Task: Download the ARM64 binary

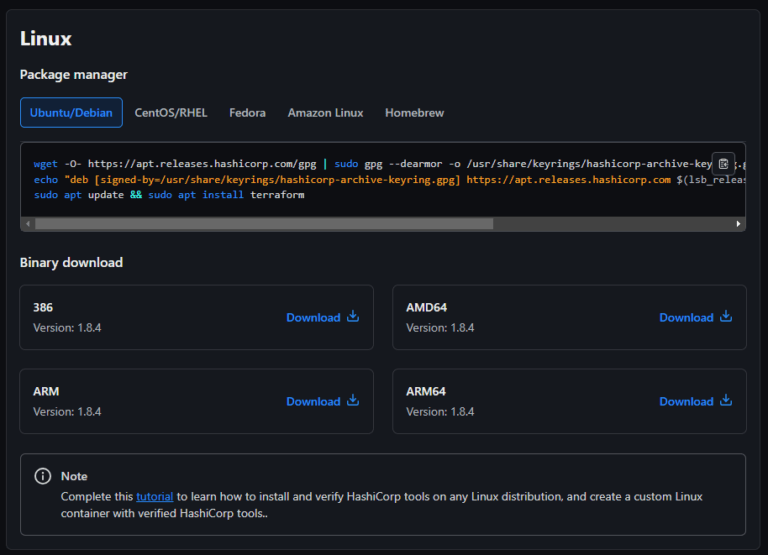Action: 696,401
